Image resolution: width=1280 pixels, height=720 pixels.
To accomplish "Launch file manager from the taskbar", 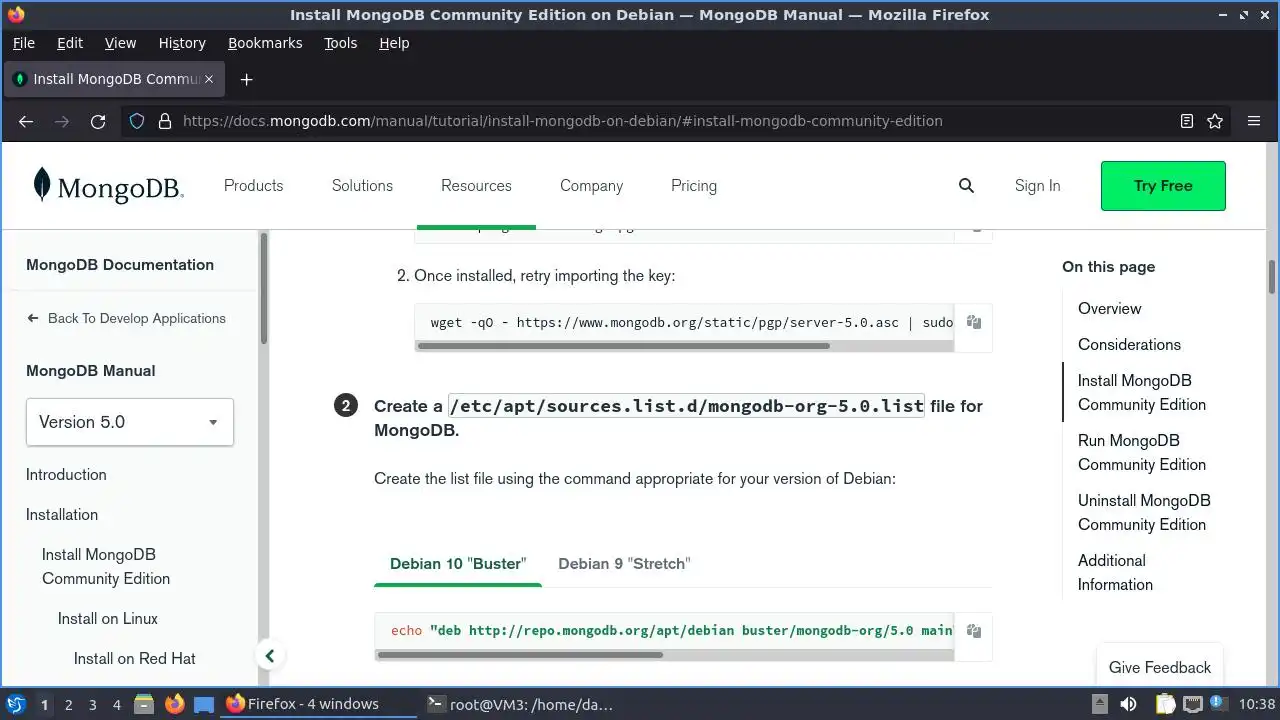I will 144,704.
